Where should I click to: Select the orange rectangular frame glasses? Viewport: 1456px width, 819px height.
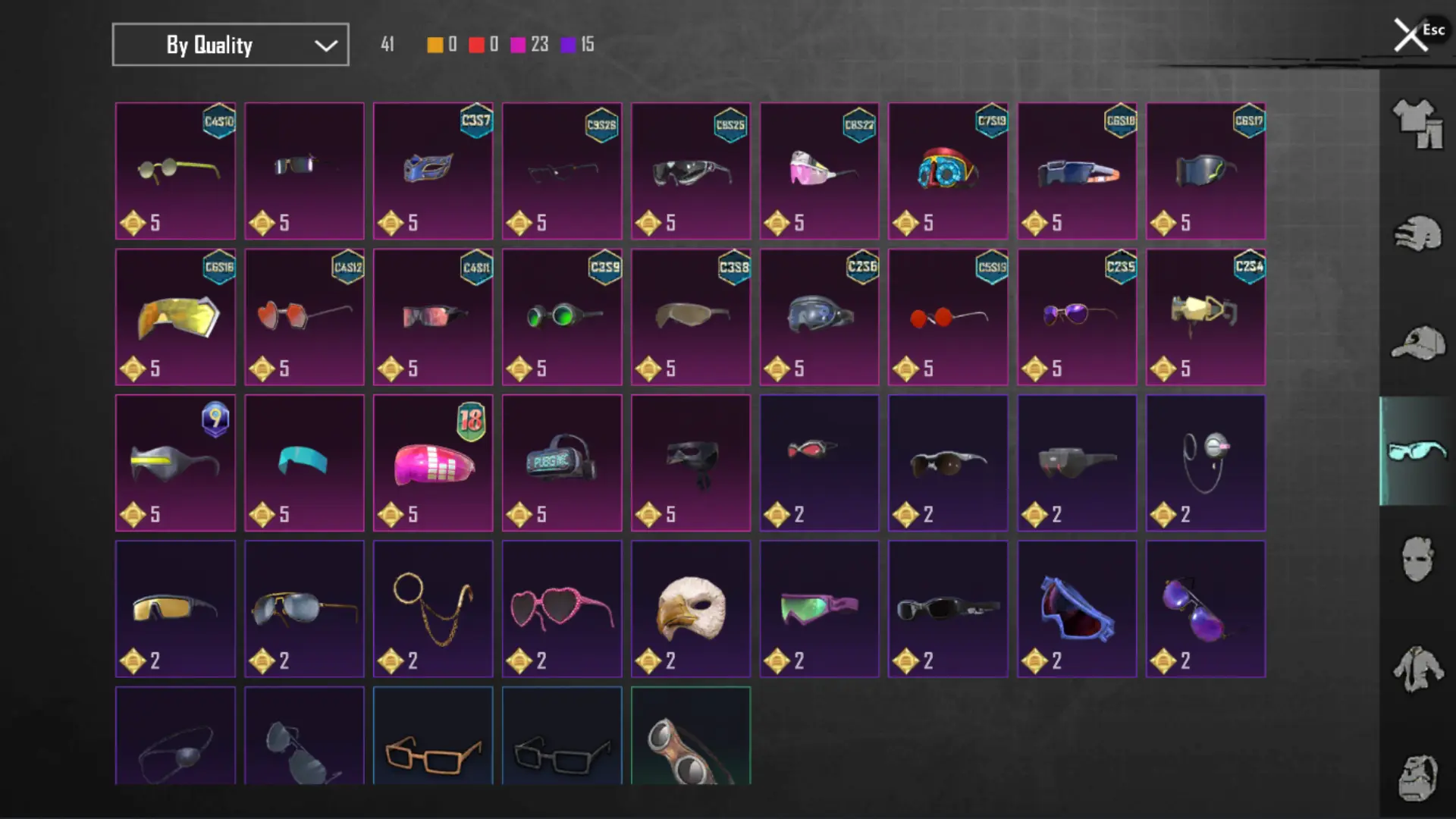[x=433, y=736]
